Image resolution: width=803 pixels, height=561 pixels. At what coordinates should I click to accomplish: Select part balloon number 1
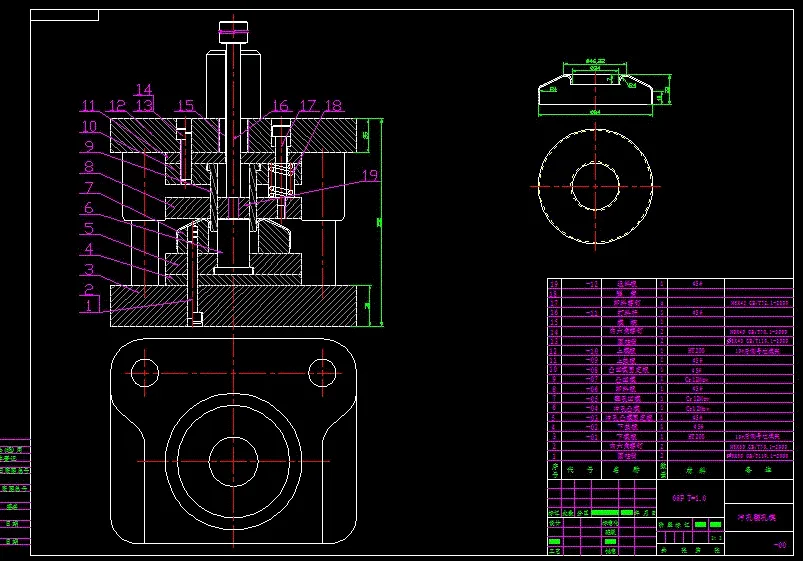[90, 306]
